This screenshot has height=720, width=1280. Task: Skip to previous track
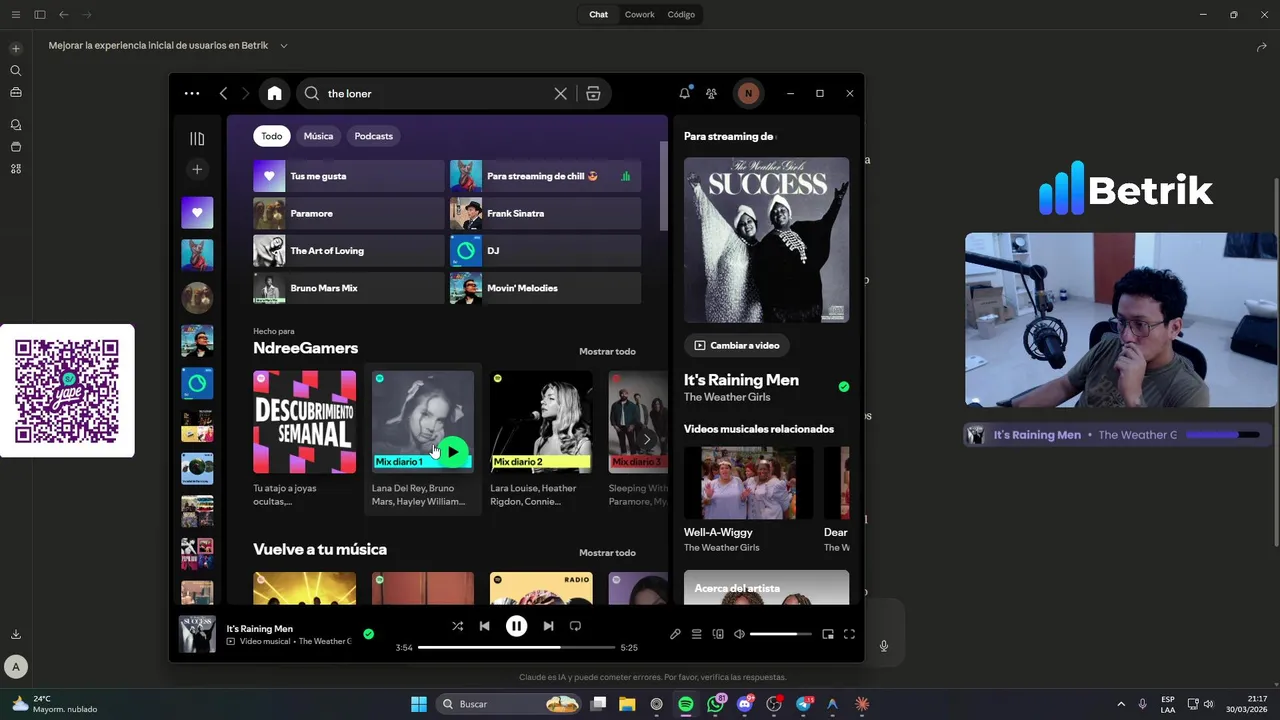485,626
